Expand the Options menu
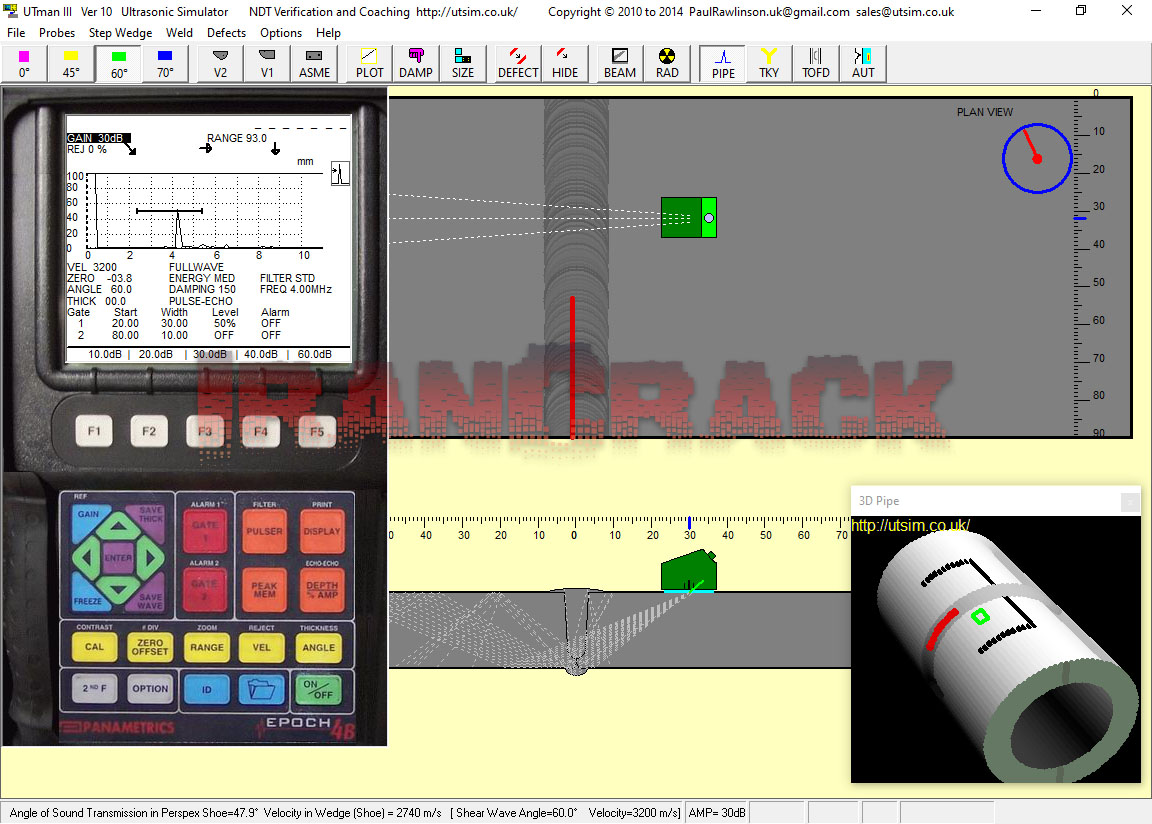 (x=281, y=33)
